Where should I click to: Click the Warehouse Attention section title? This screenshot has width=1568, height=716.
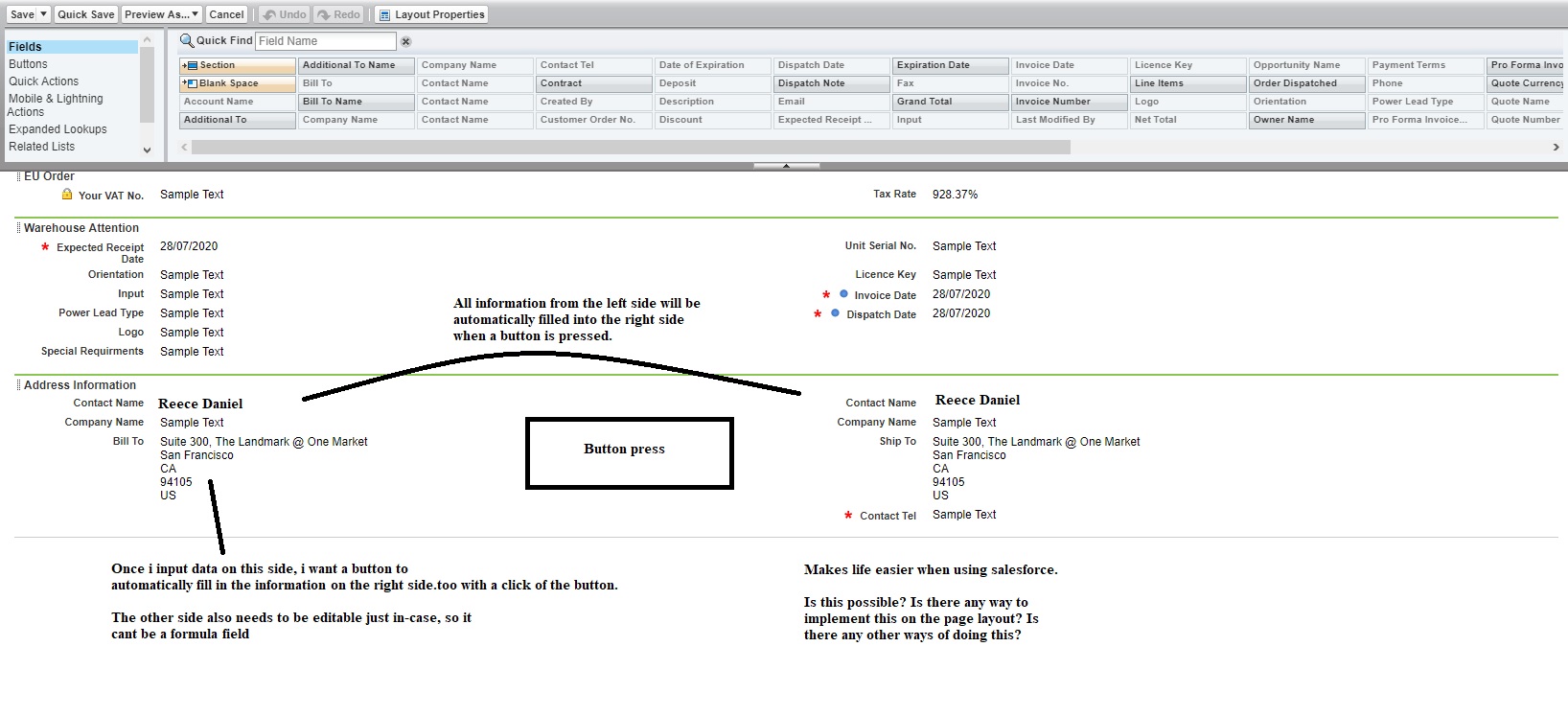[81, 228]
